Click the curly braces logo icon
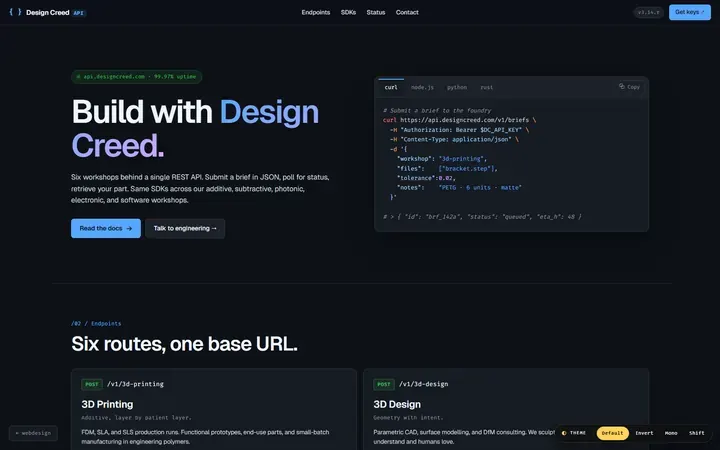 [x=15, y=12]
